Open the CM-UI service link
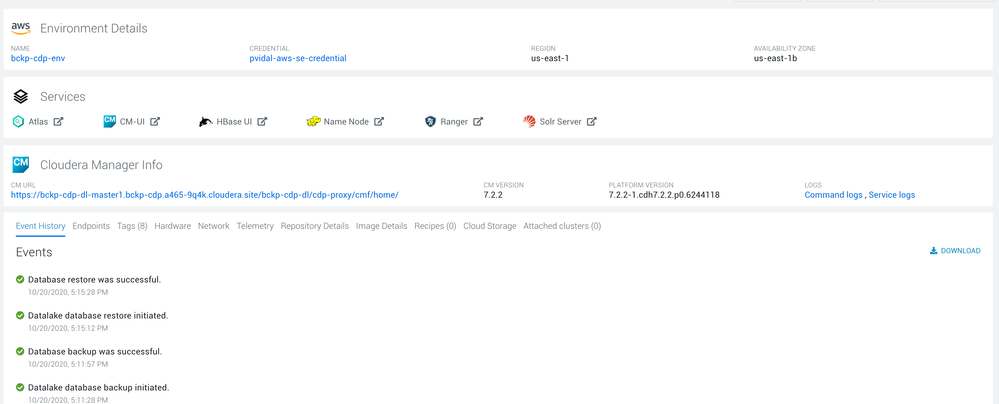 132,122
